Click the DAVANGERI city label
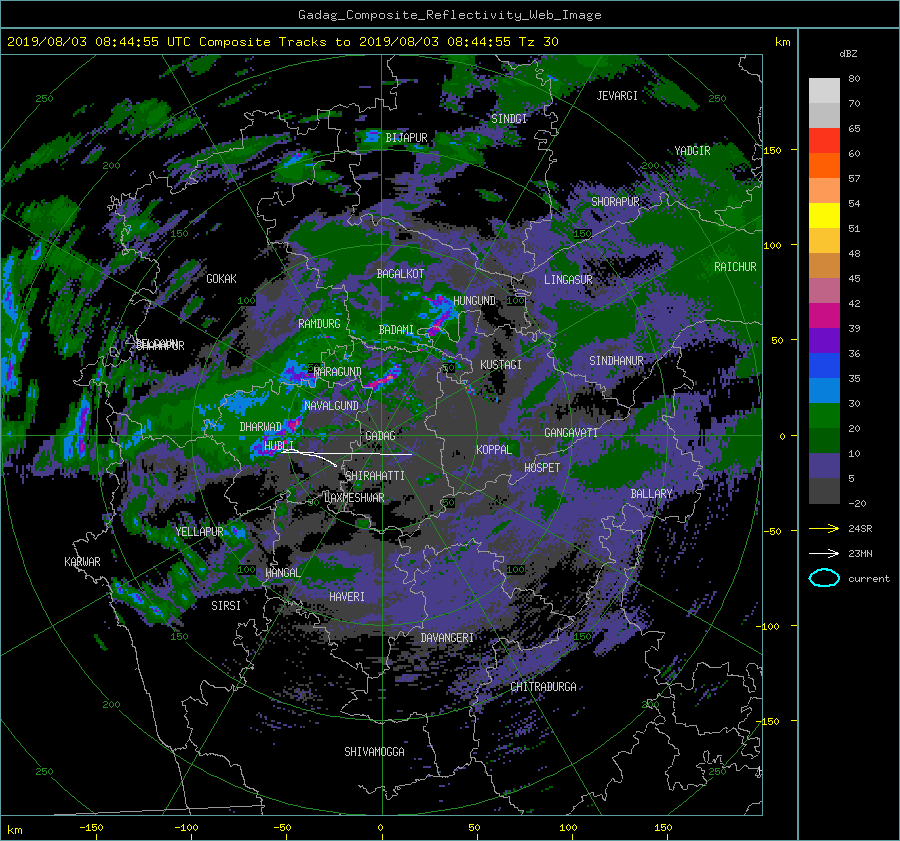Image resolution: width=900 pixels, height=841 pixels. click(x=447, y=638)
